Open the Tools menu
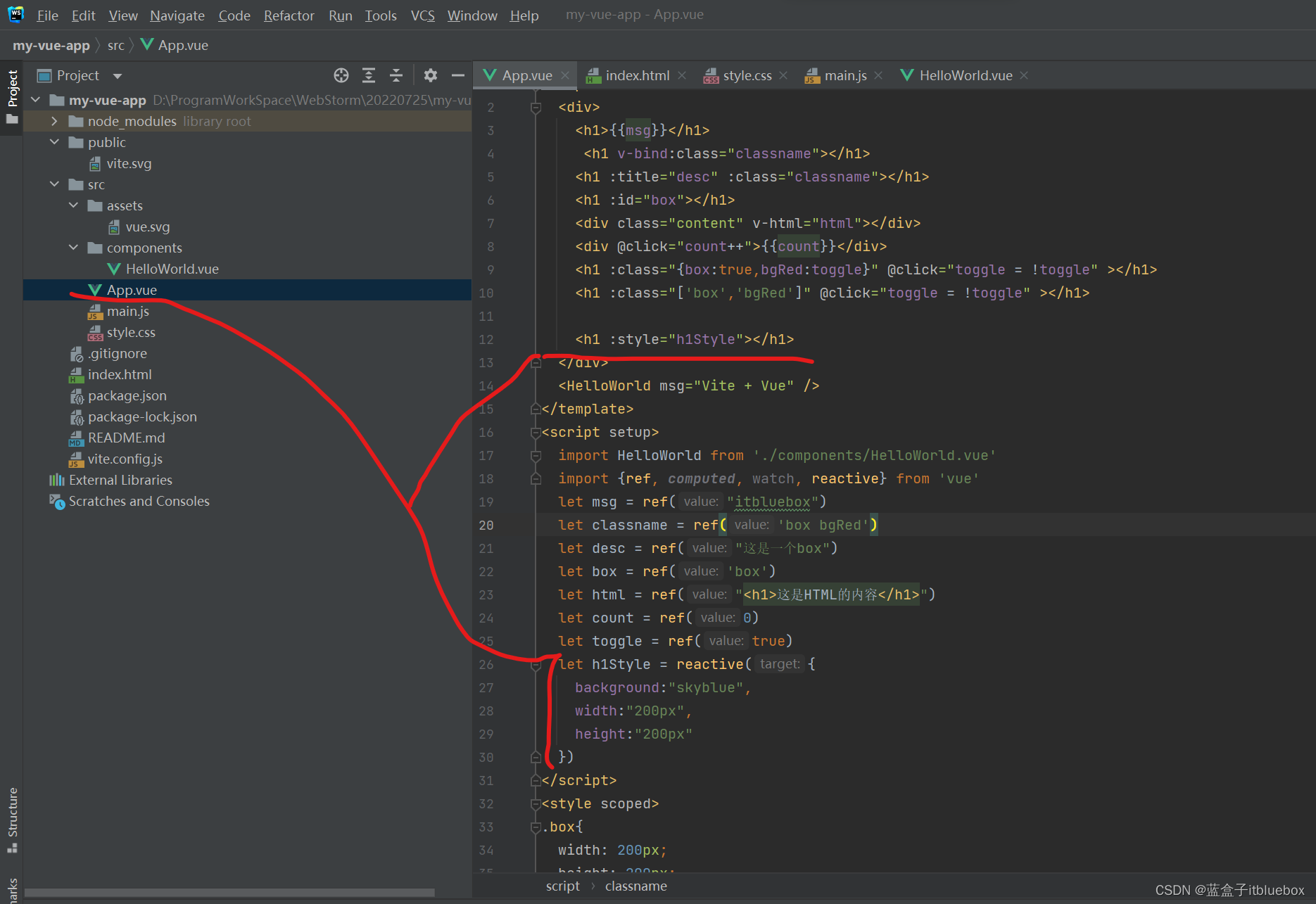 (x=381, y=15)
